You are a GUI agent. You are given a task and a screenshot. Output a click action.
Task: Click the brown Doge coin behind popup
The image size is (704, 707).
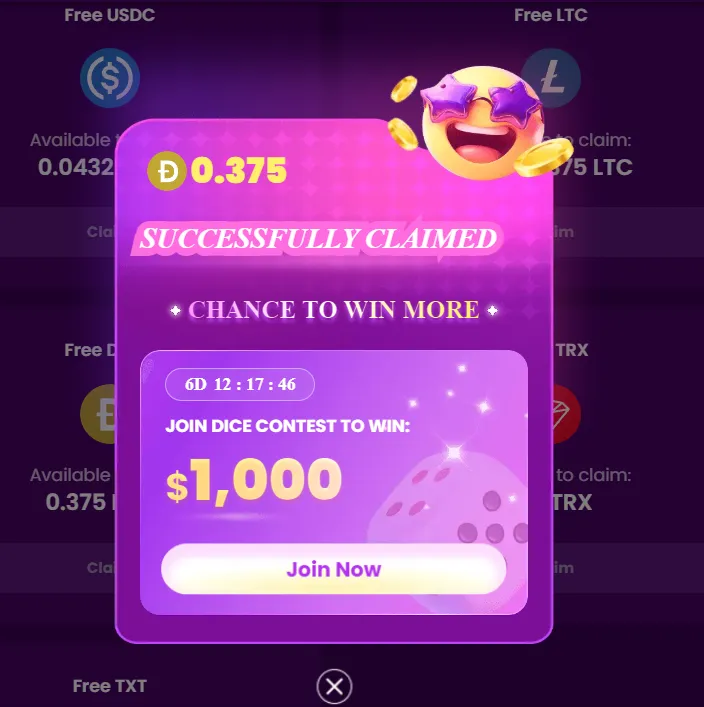98,414
